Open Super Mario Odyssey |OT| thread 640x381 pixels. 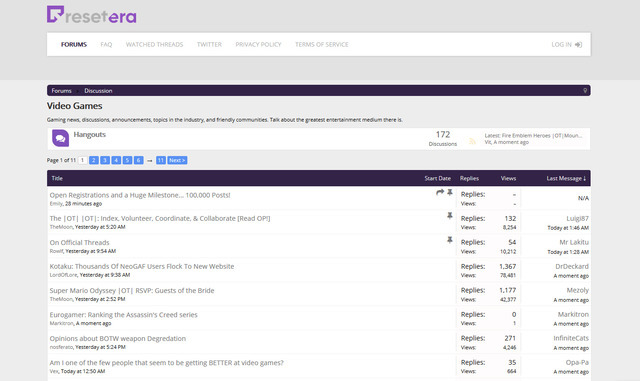pos(132,290)
